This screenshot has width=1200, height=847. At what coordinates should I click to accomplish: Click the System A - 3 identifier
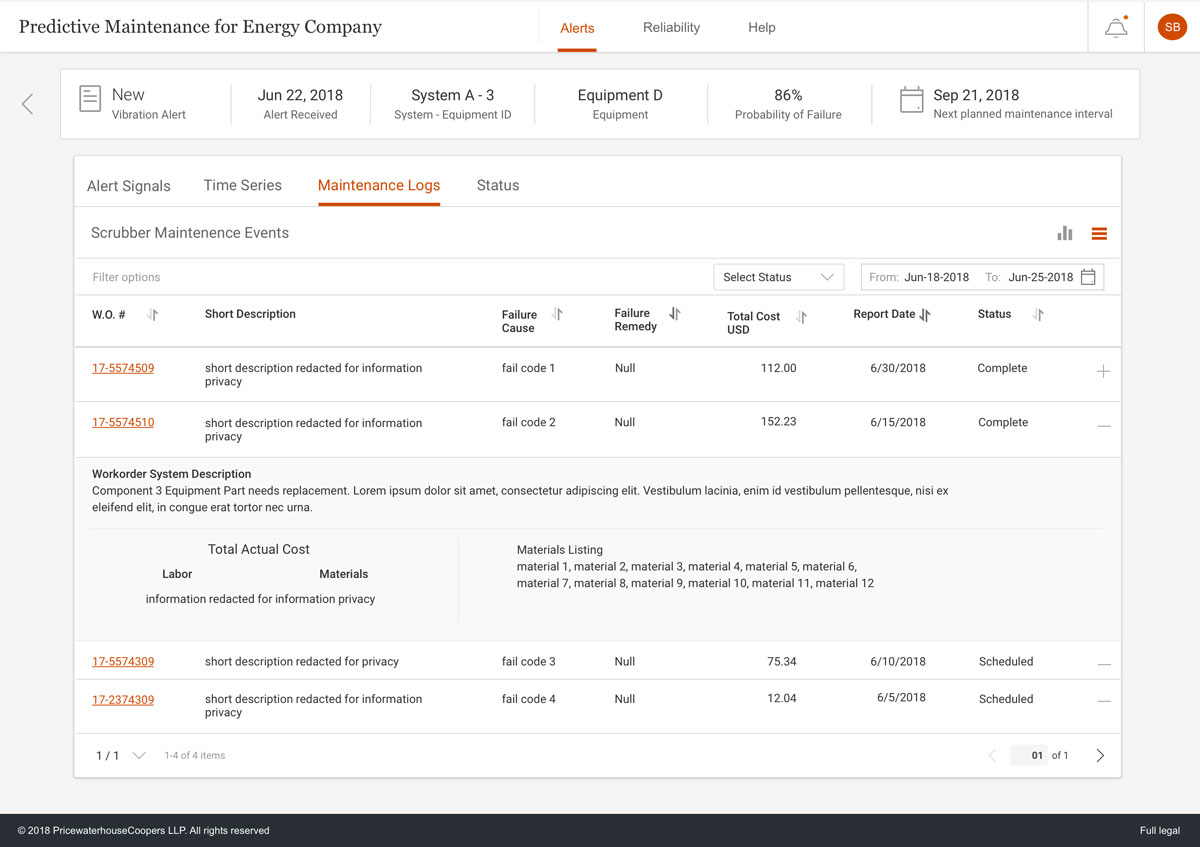(453, 95)
